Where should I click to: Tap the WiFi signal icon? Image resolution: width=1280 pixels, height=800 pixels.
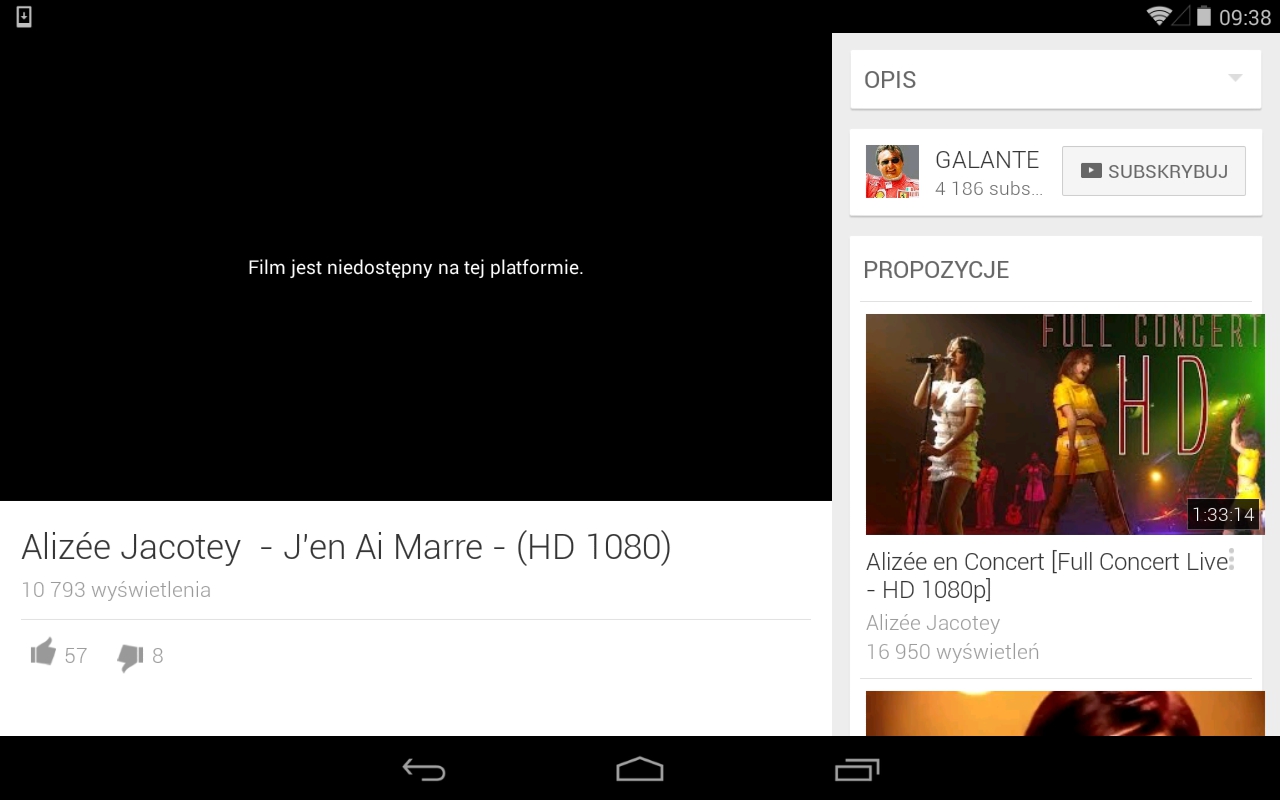(x=1158, y=16)
